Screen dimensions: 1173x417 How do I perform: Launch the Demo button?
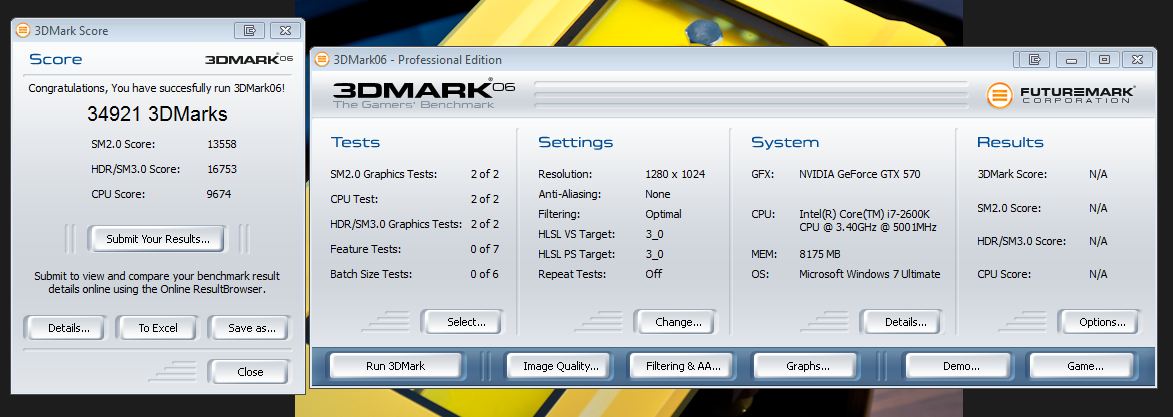[x=958, y=366]
